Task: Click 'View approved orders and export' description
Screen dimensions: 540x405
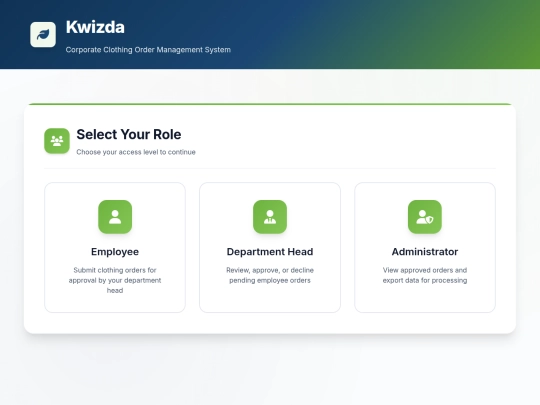Action: pos(425,275)
